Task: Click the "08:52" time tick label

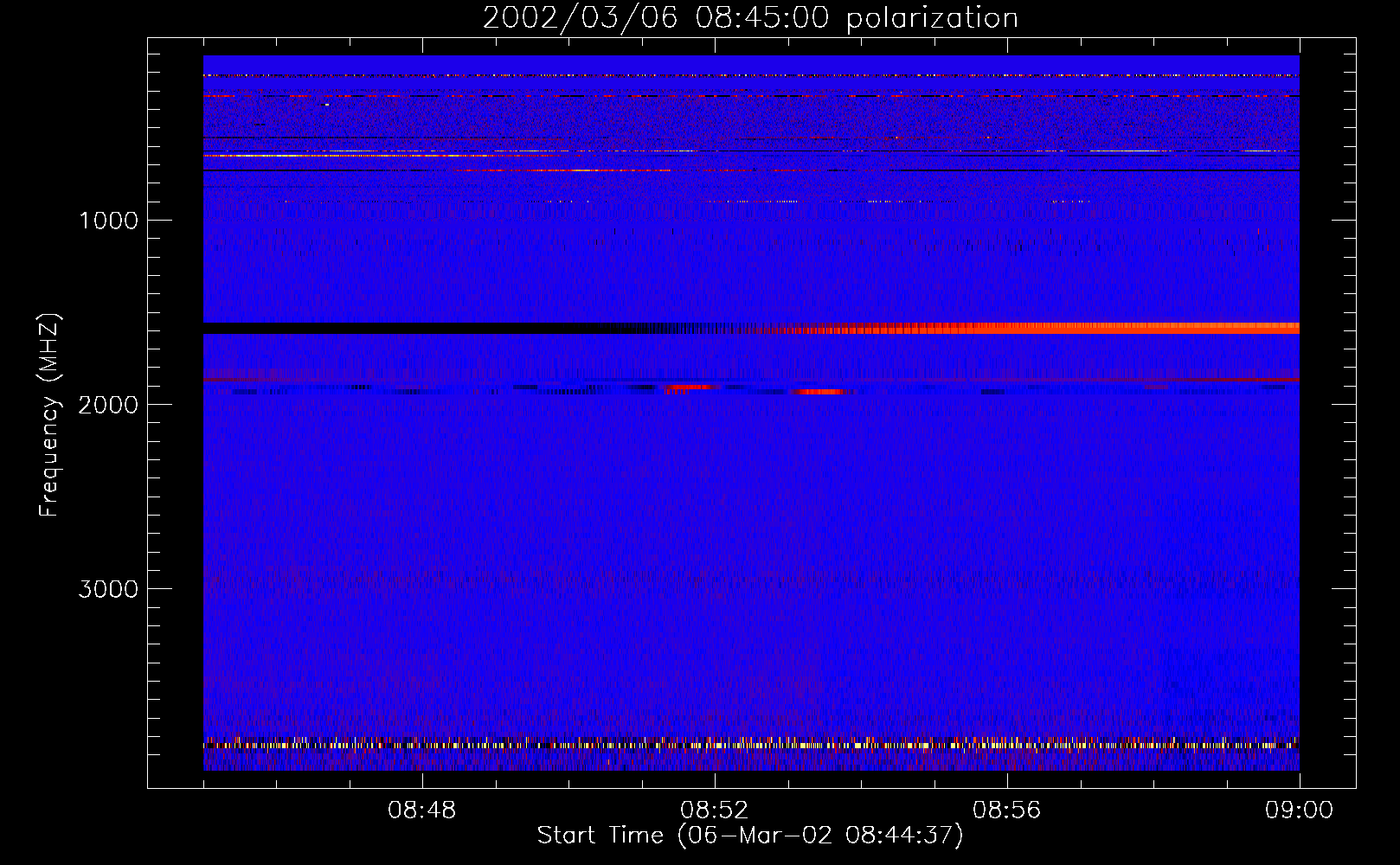Action: [714, 811]
